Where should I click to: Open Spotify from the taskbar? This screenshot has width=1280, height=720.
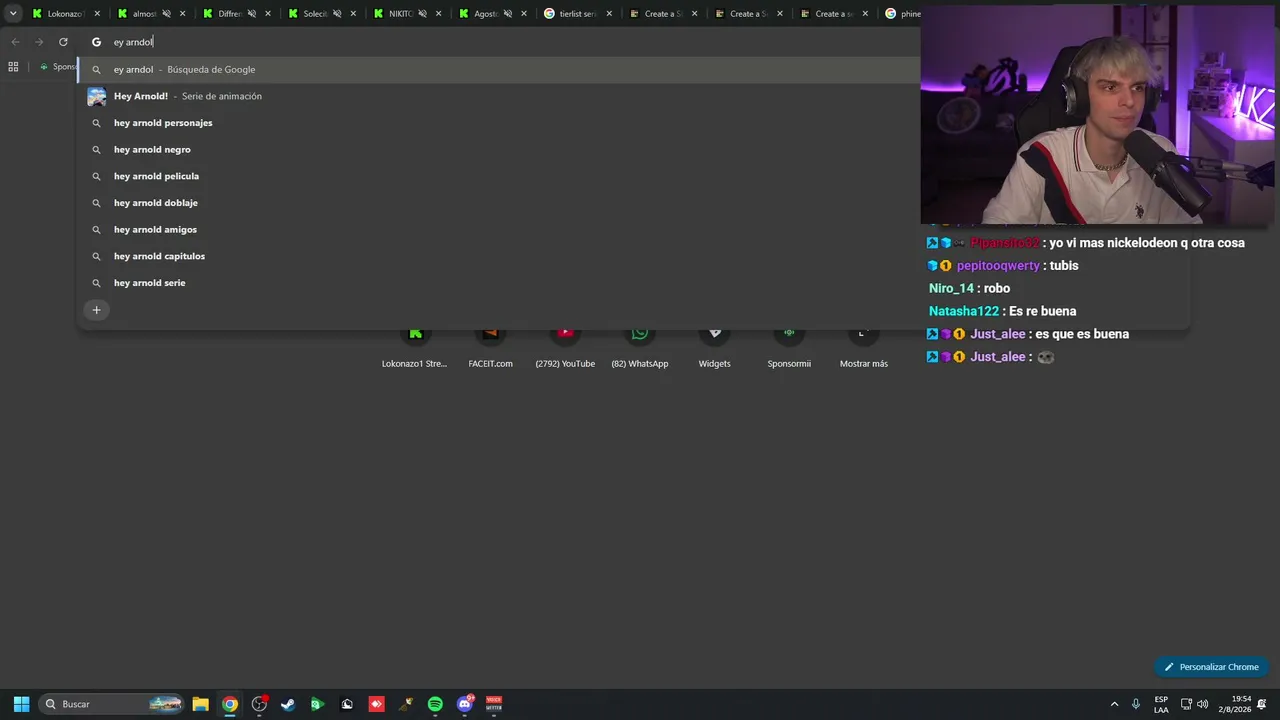pyautogui.click(x=435, y=704)
